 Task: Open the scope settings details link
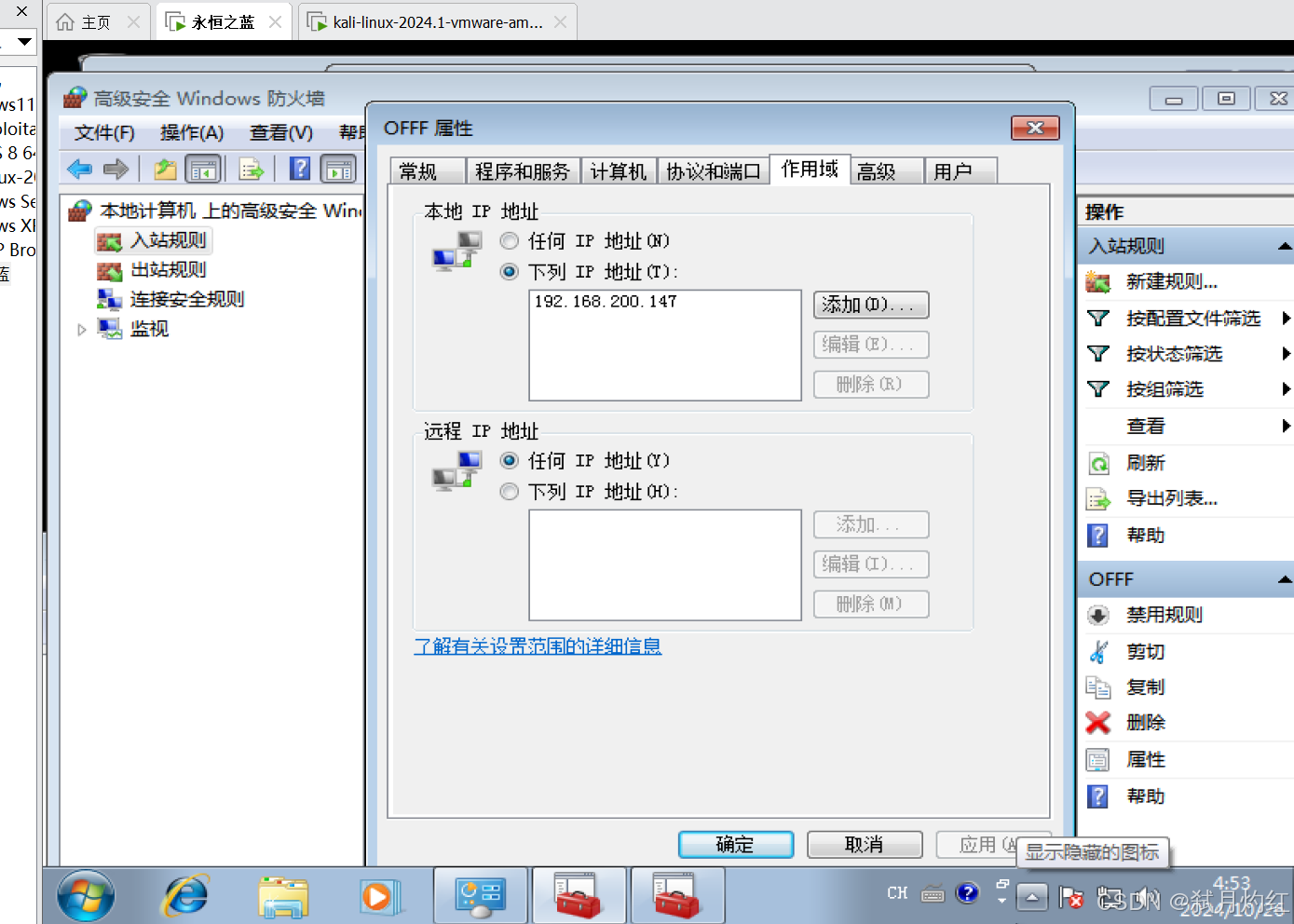[538, 645]
